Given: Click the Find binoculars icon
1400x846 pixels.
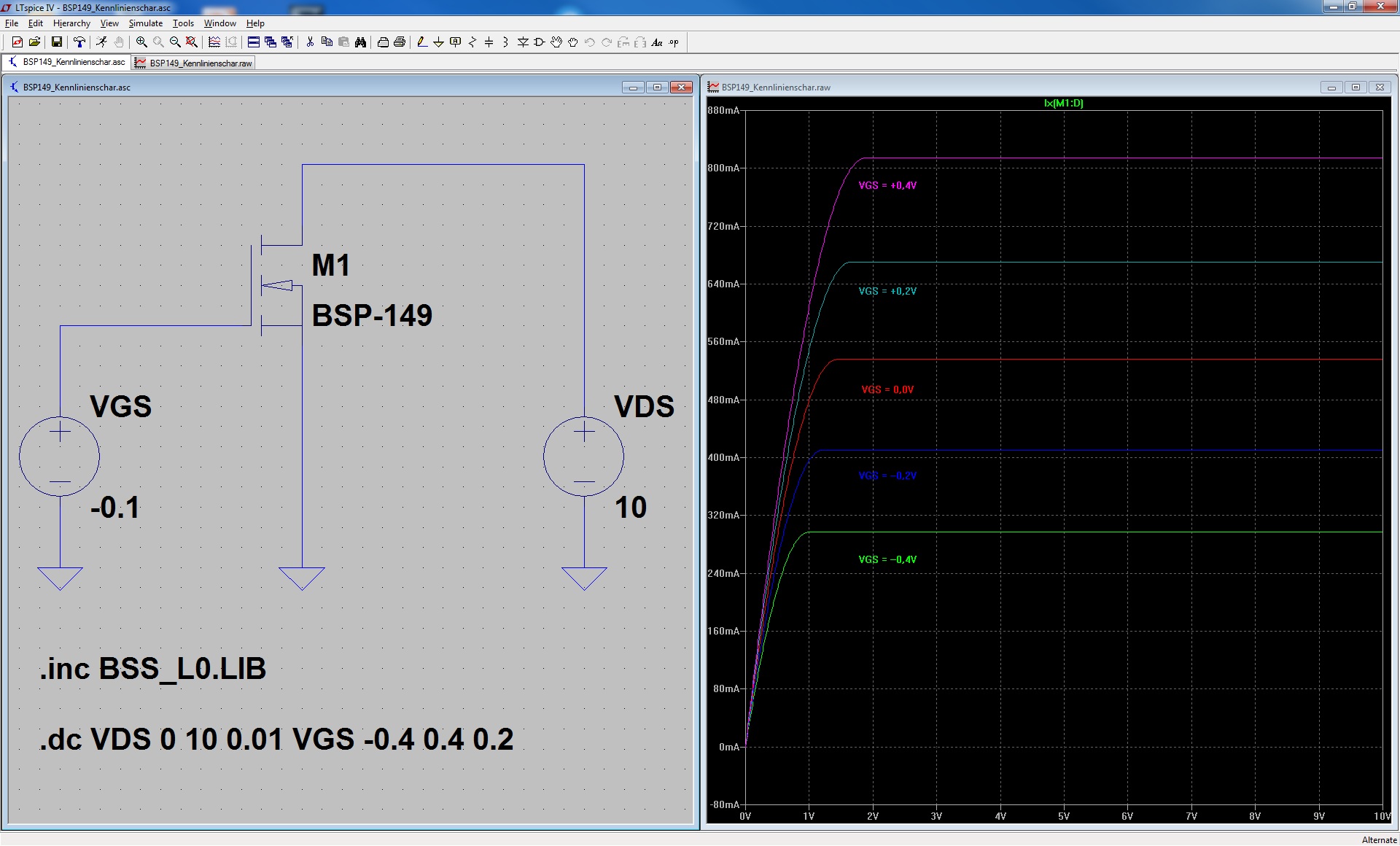Looking at the screenshot, I should click(360, 42).
